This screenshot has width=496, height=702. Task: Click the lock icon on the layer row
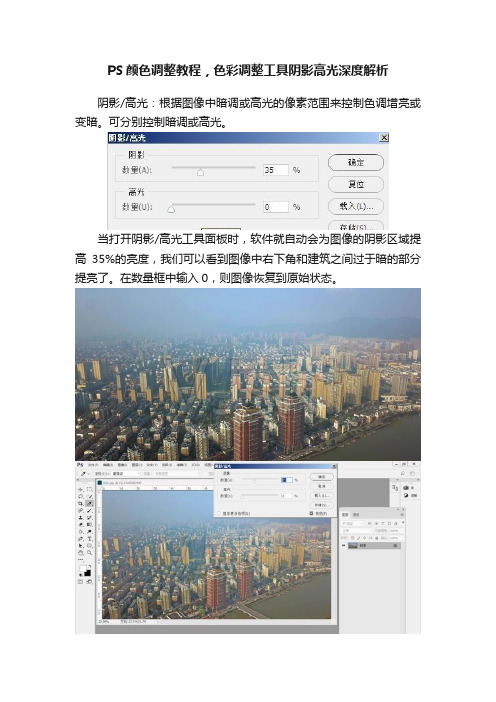(x=395, y=546)
